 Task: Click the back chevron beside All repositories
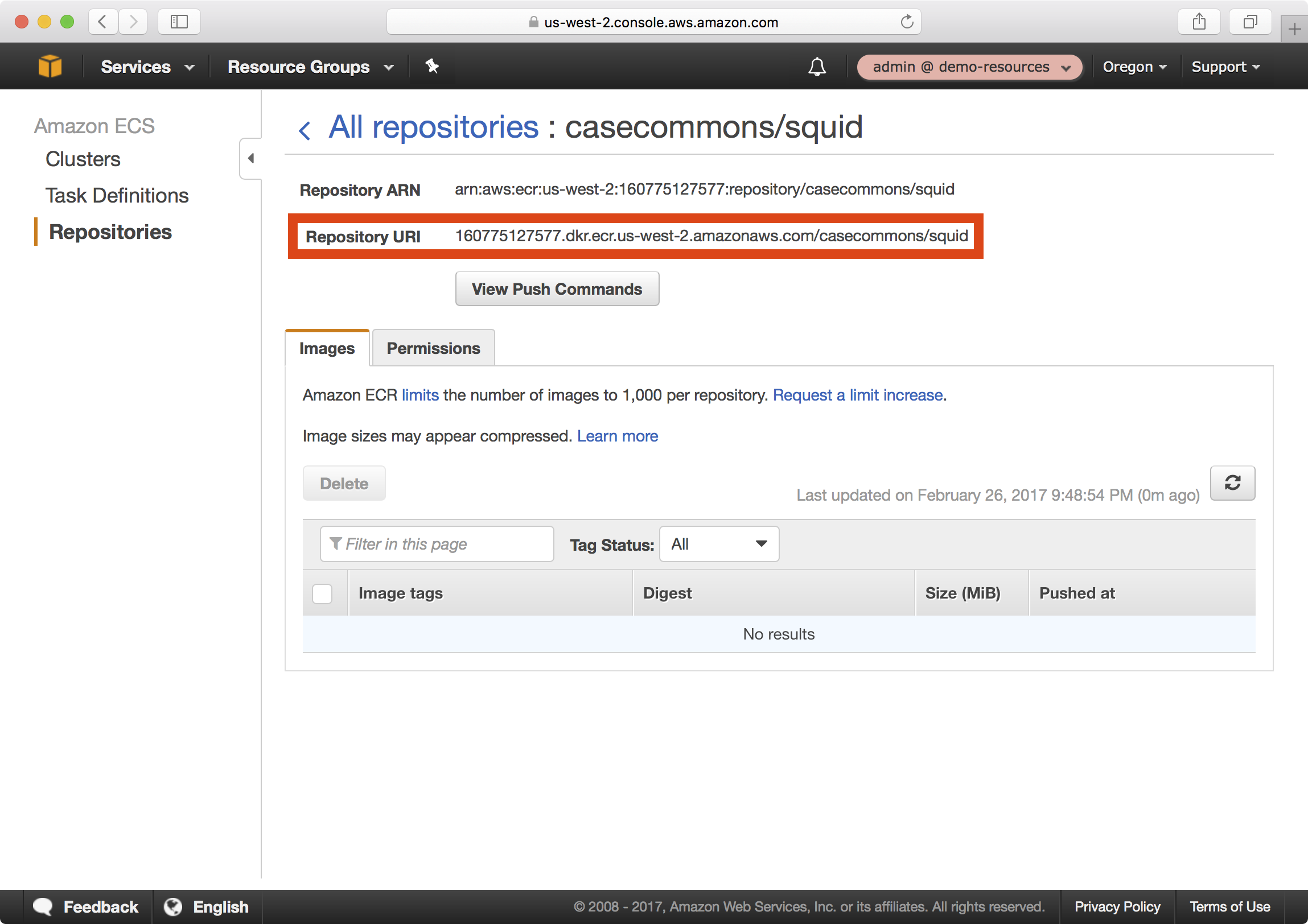305,130
